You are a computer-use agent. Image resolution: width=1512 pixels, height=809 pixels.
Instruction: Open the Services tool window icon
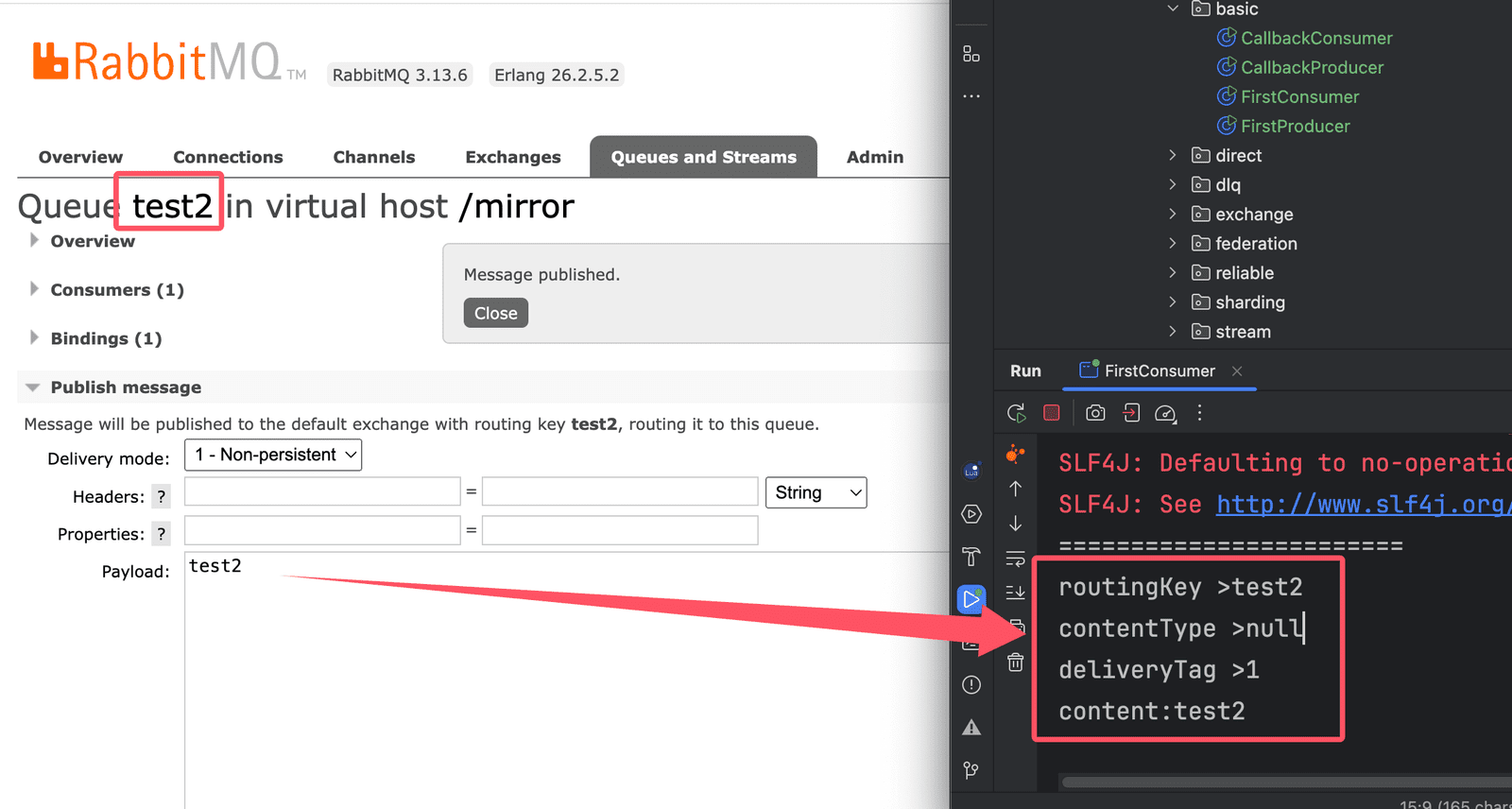coord(971,514)
